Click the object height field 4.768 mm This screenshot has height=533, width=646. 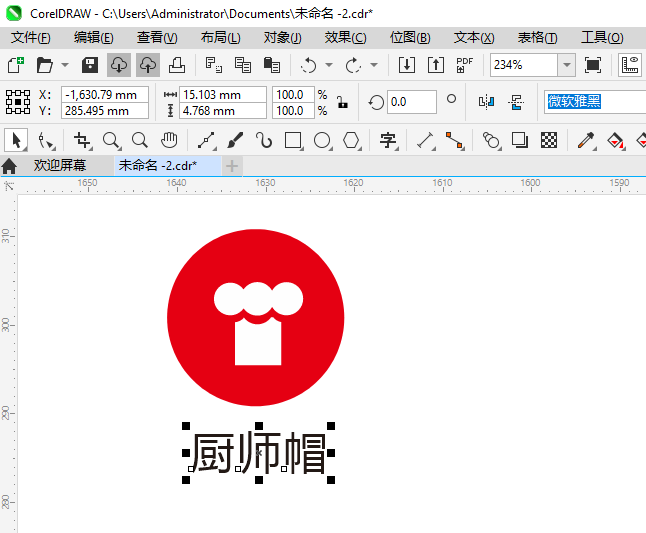(223, 110)
